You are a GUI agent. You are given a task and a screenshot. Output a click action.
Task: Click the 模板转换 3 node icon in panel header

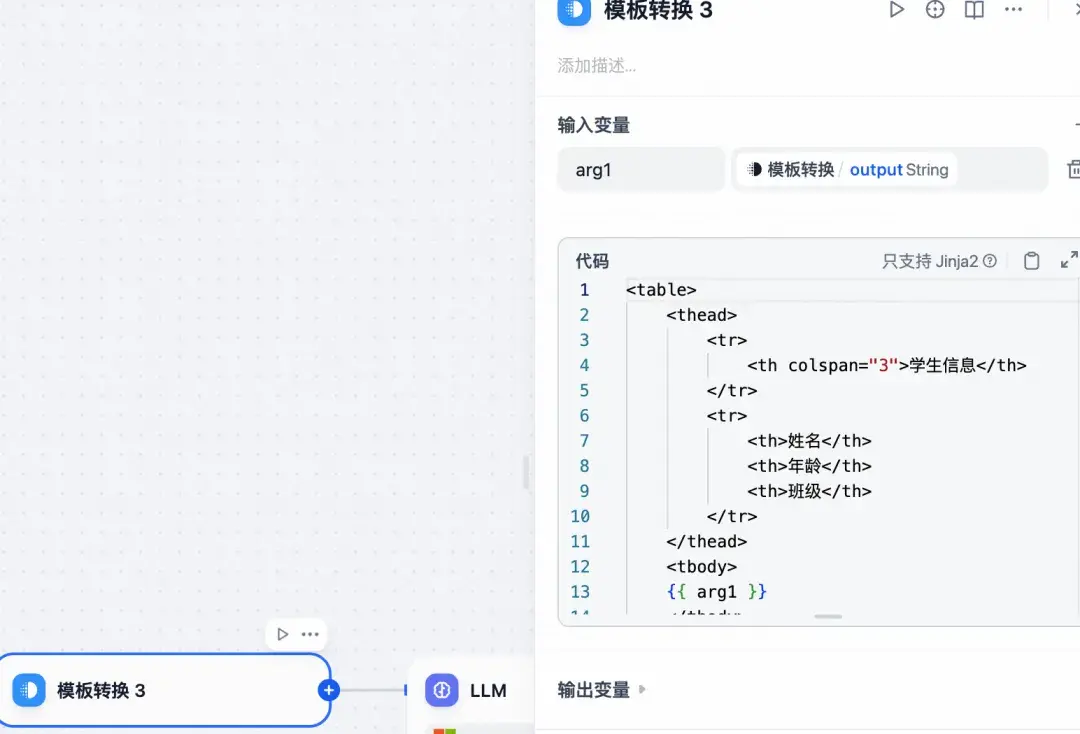coord(574,11)
